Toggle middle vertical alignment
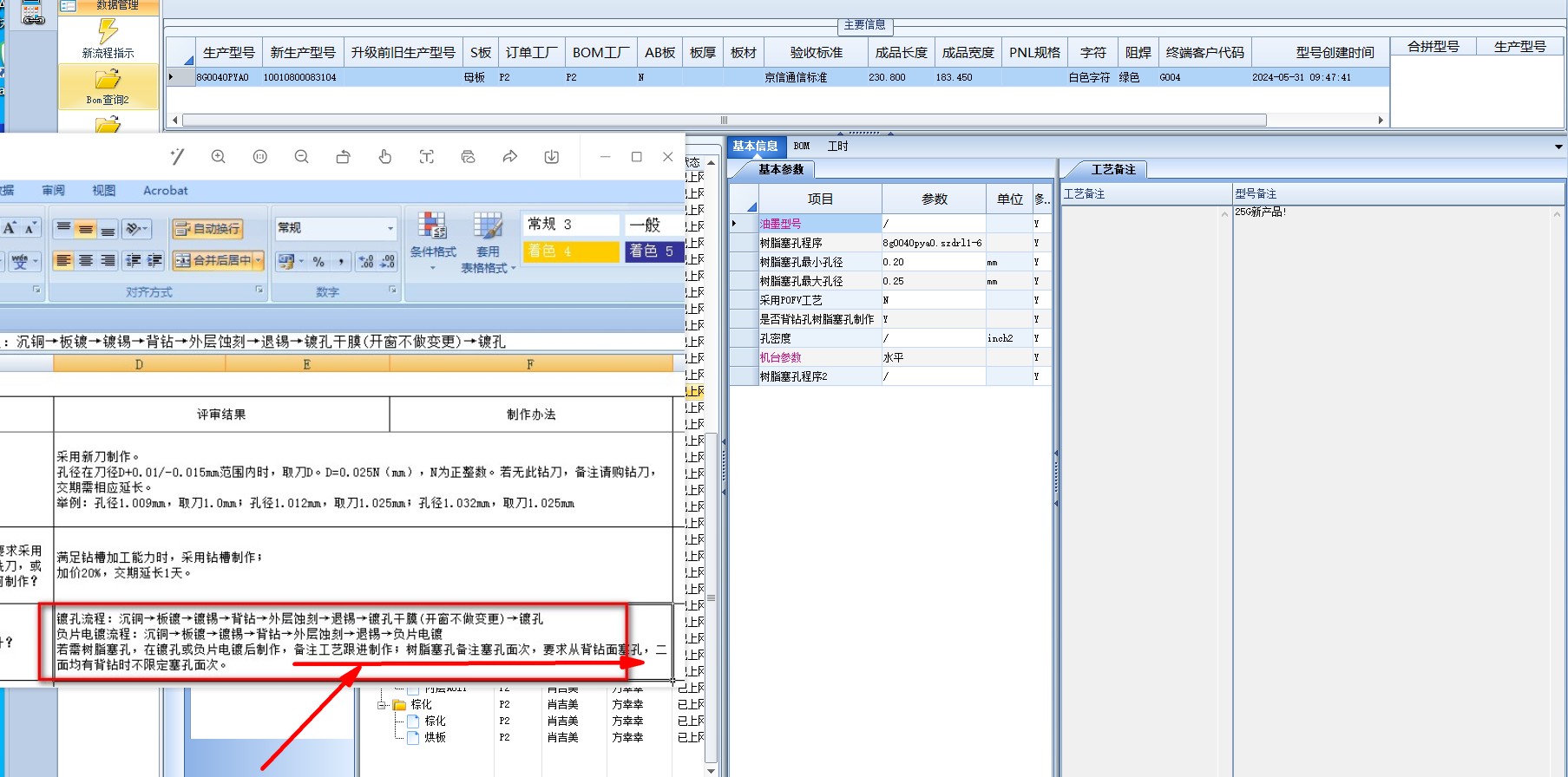The image size is (1568, 777). click(85, 229)
